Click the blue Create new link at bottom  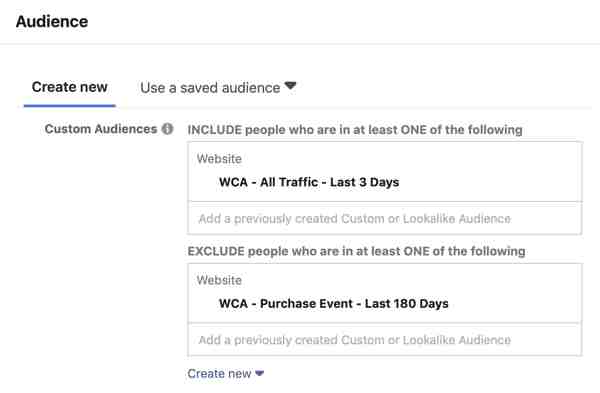219,373
